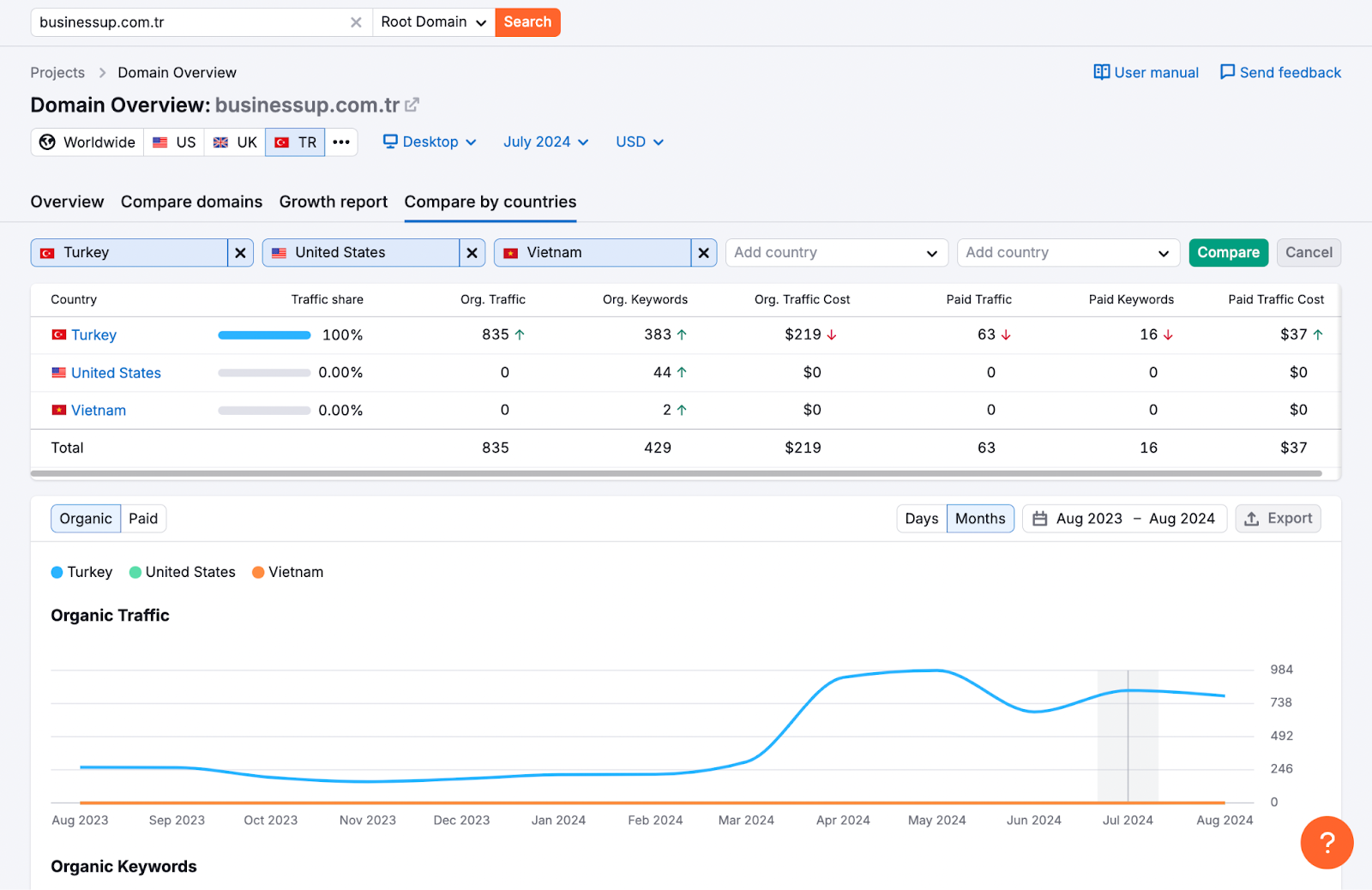The height and width of the screenshot is (890, 1372).
Task: Click the Jul 2024 highlighted point in chart
Action: 1128,691
